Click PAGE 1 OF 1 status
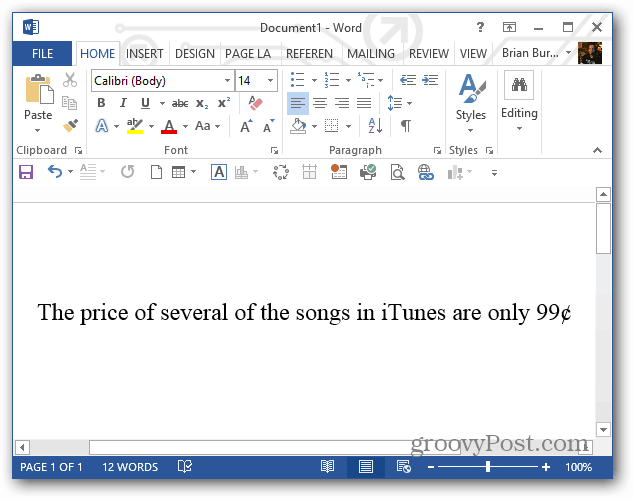The image size is (633, 499). 51,467
